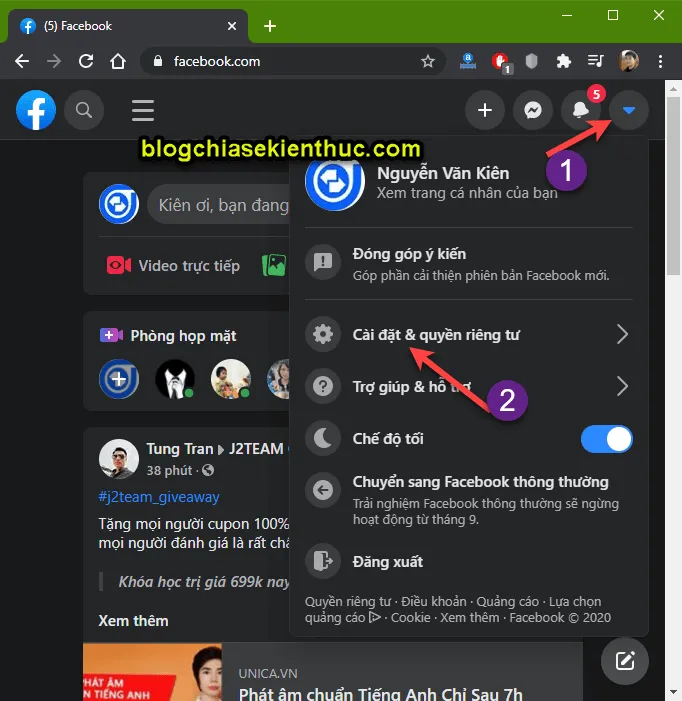
Task: Expand Trợ giúp & hỗ trợ chevron
Action: (622, 386)
